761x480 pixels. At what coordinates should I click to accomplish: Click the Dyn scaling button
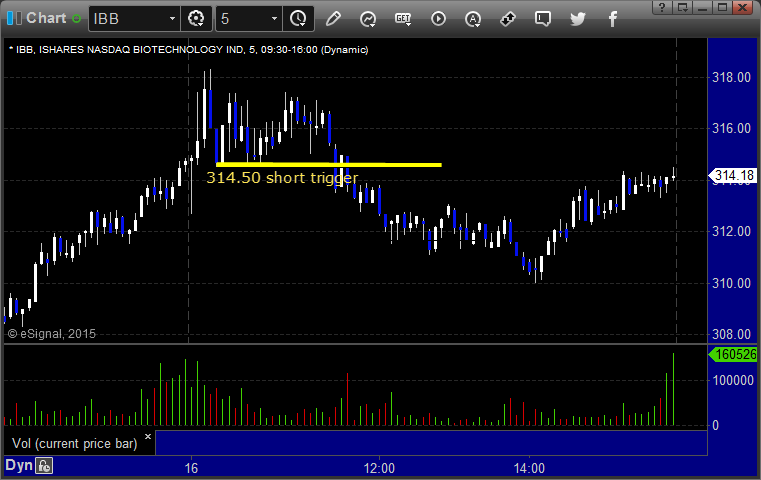pos(19,465)
